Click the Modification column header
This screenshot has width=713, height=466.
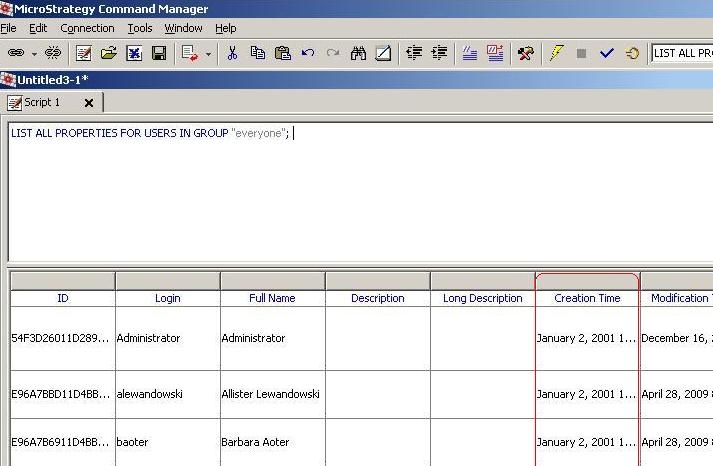click(677, 298)
